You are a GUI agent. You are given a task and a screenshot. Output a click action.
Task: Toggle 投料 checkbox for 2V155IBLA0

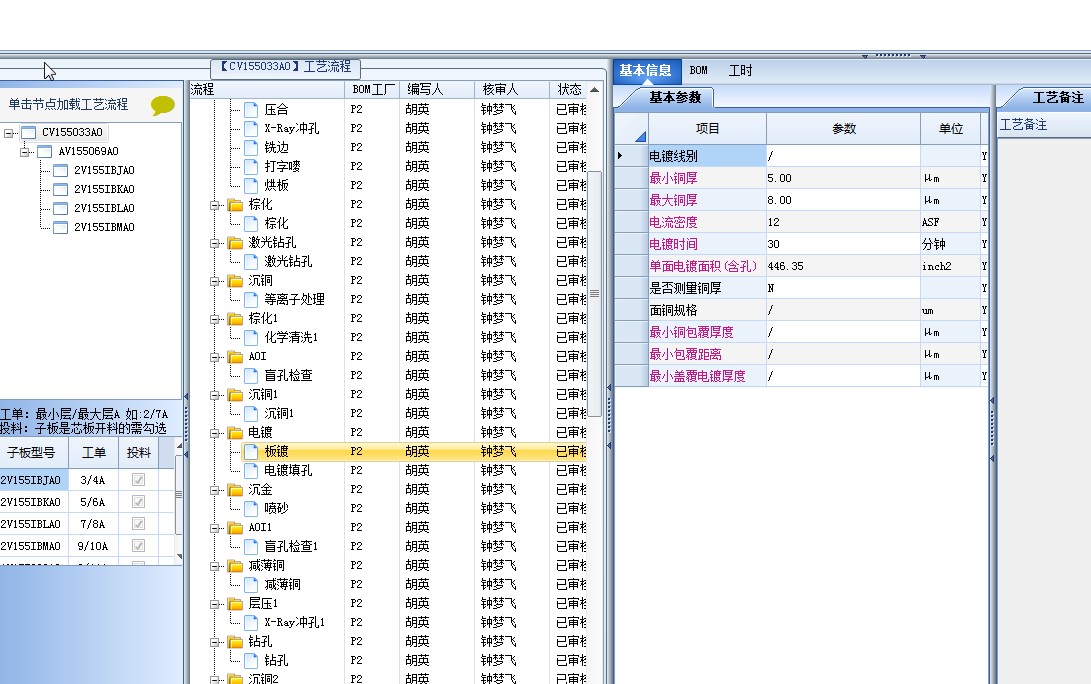coord(138,524)
